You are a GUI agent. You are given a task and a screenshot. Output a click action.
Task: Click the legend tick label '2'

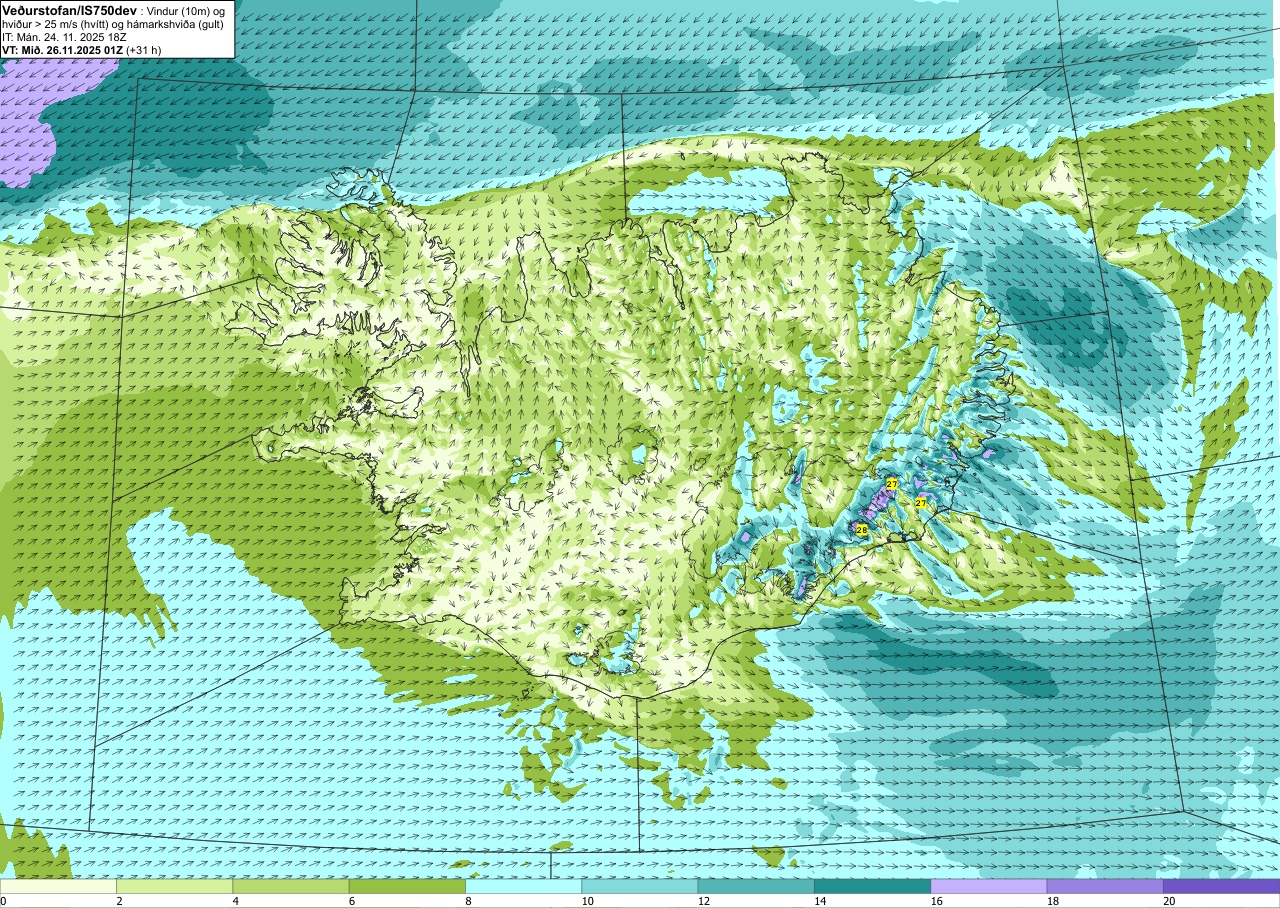119,901
